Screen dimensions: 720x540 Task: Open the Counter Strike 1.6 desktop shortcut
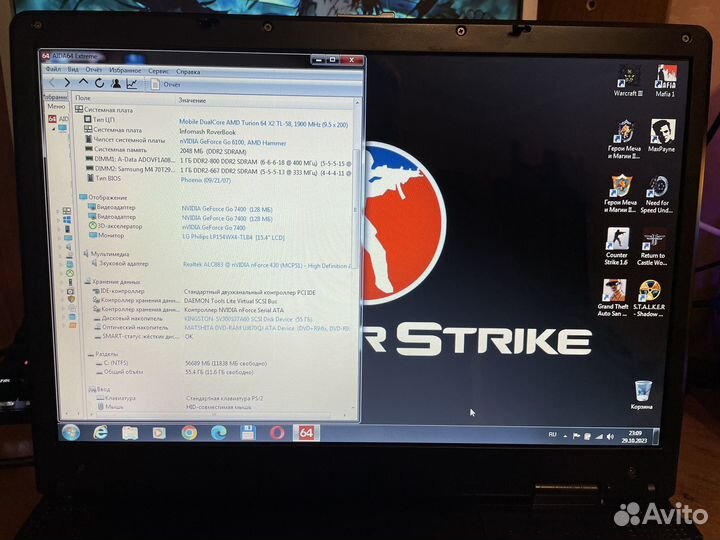pyautogui.click(x=616, y=247)
